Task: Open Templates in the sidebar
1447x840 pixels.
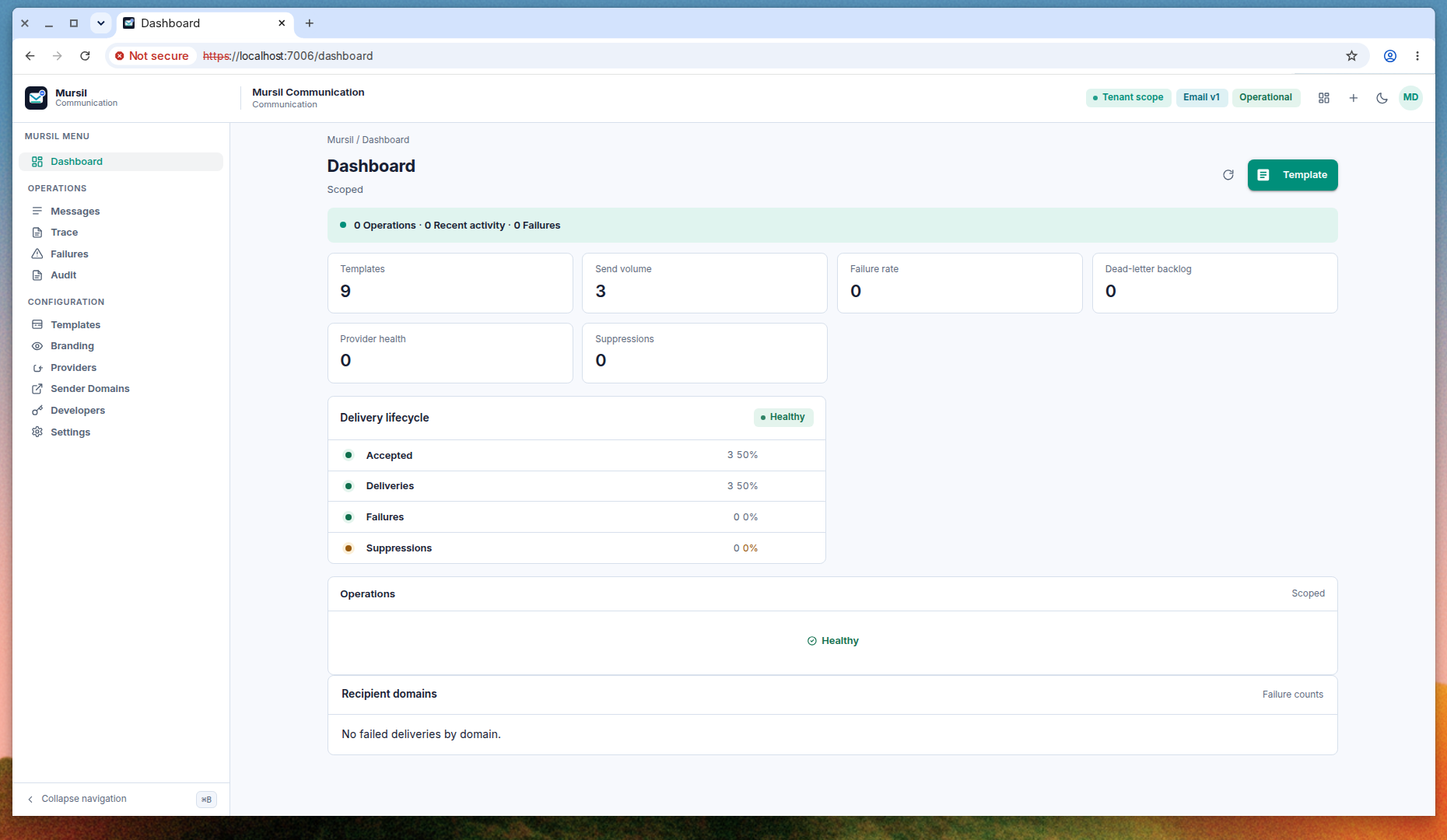Action: 121,325
